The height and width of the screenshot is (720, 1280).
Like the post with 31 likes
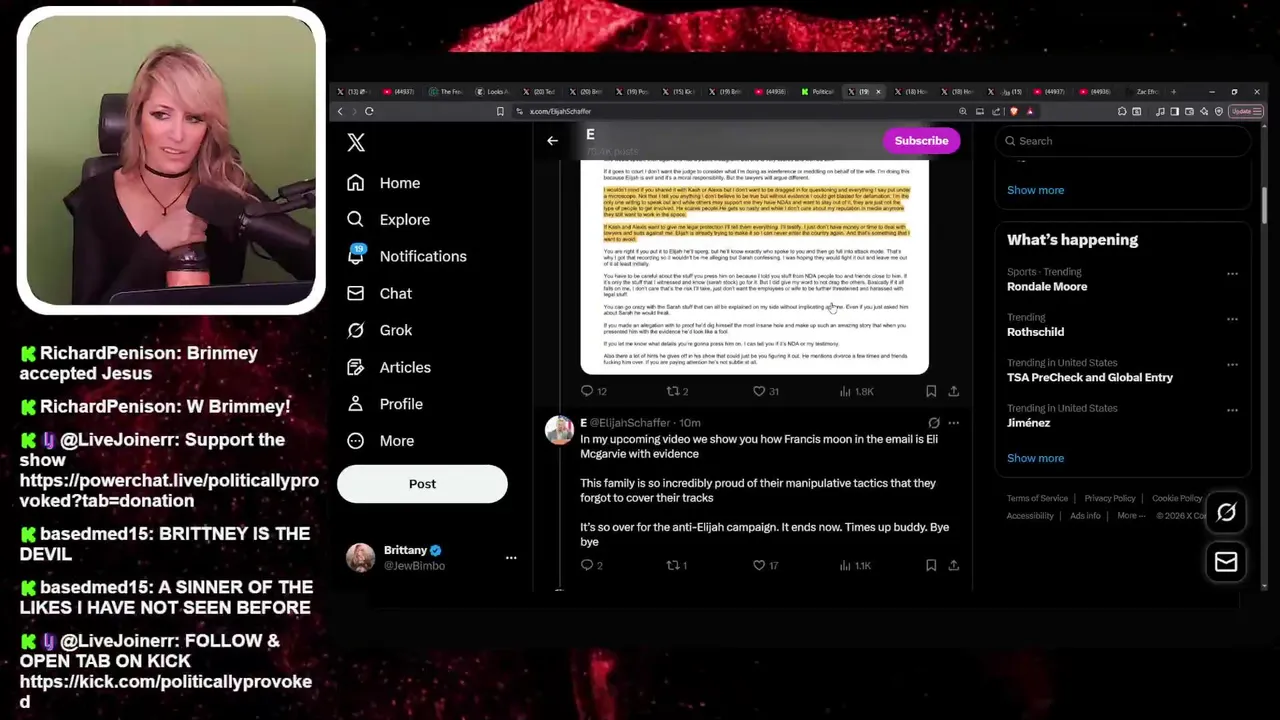(x=766, y=391)
